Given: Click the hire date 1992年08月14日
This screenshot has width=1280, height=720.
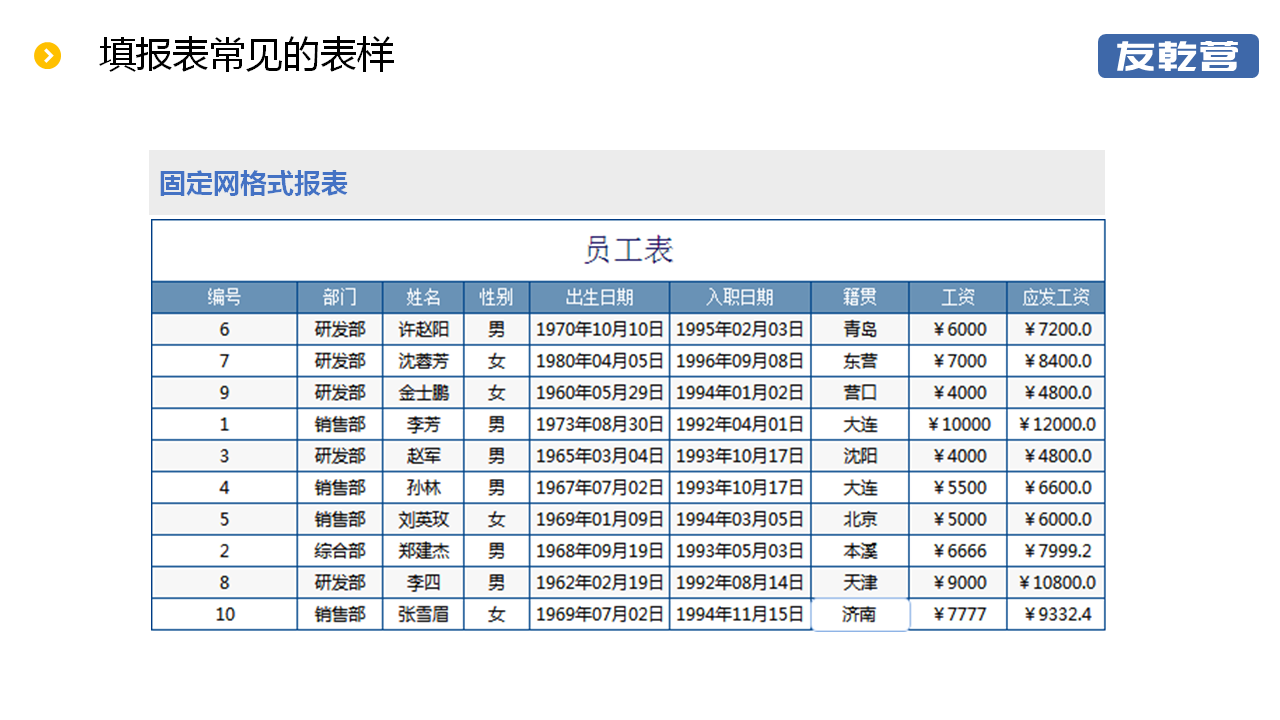Looking at the screenshot, I should pyautogui.click(x=740, y=583).
